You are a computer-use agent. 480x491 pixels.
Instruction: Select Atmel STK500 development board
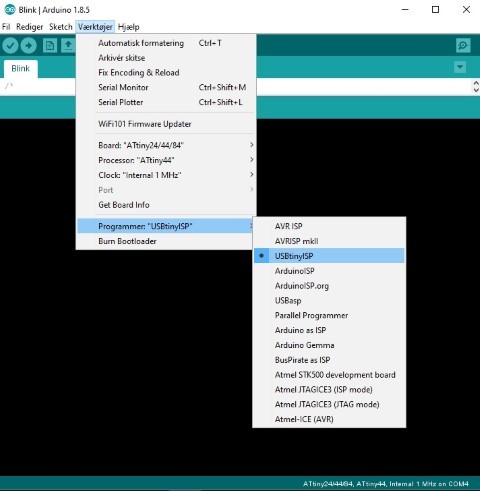click(329, 375)
